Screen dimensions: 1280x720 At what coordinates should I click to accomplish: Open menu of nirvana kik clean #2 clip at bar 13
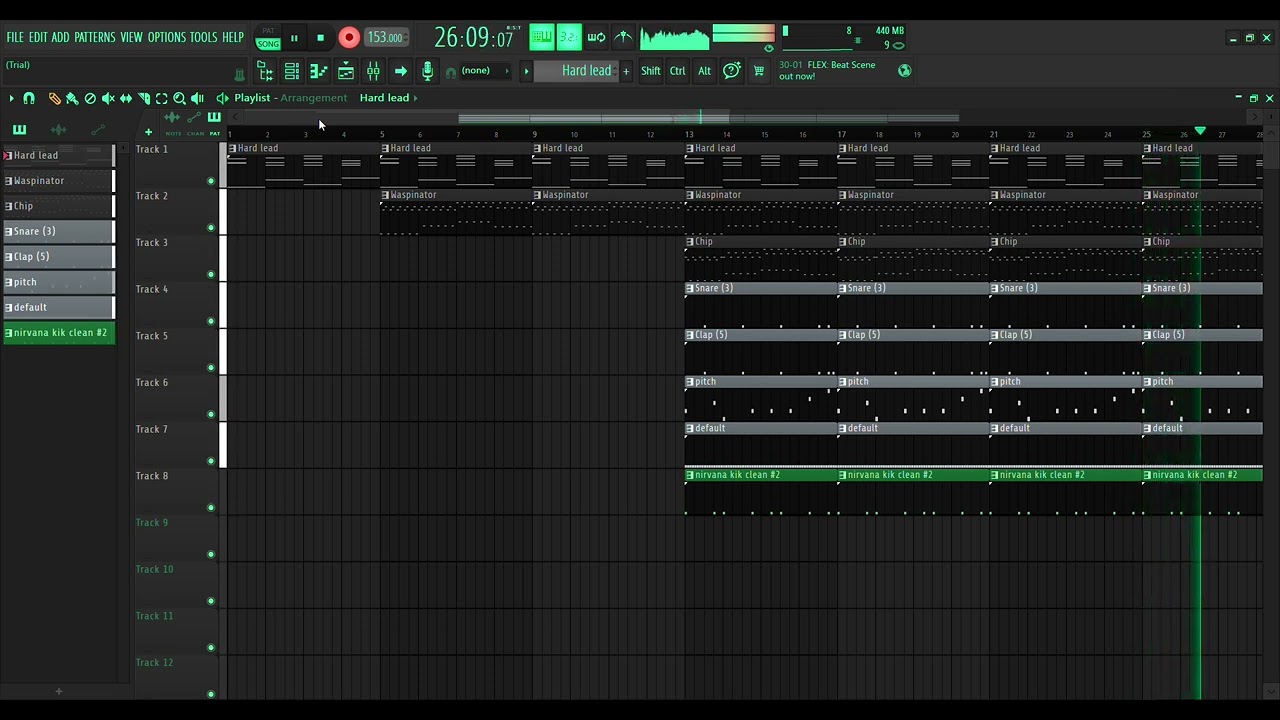pos(689,475)
